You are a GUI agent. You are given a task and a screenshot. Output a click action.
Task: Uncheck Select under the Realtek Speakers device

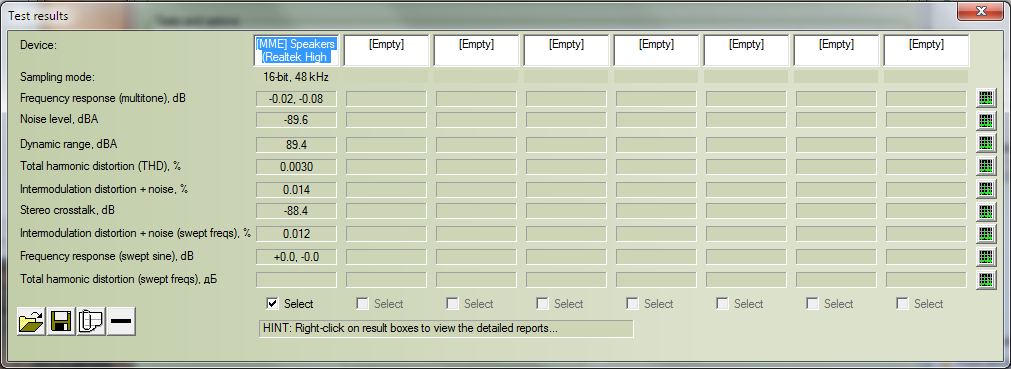click(x=272, y=304)
